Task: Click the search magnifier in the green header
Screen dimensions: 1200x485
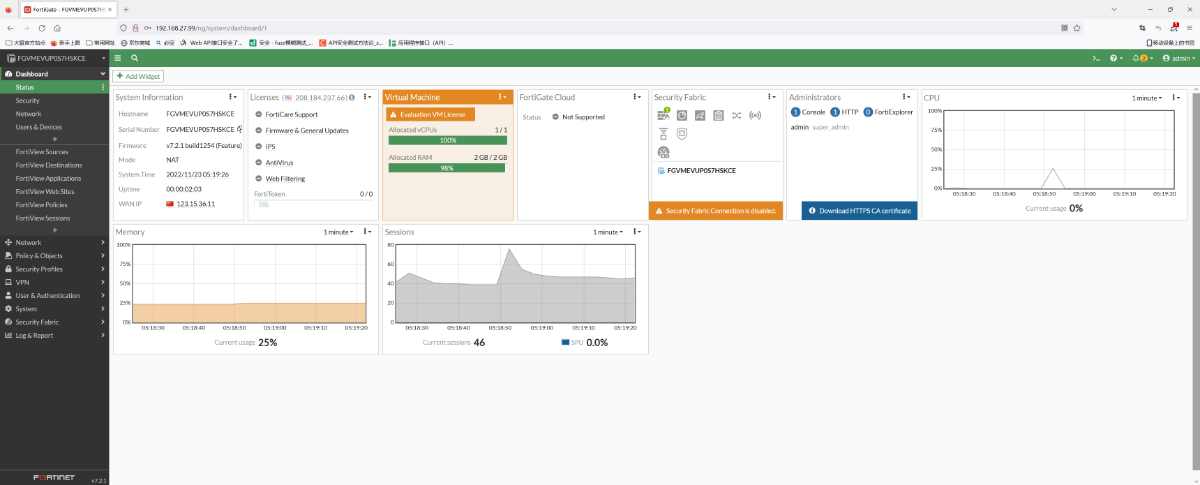Action: pyautogui.click(x=134, y=58)
